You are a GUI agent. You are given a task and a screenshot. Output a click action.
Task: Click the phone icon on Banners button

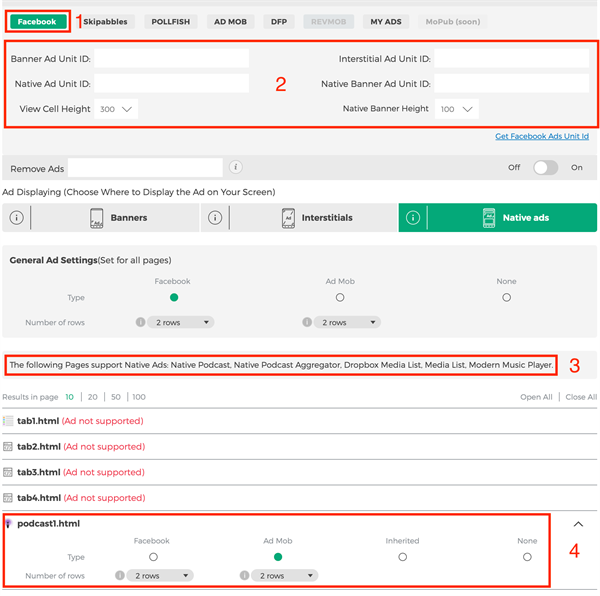click(x=97, y=218)
